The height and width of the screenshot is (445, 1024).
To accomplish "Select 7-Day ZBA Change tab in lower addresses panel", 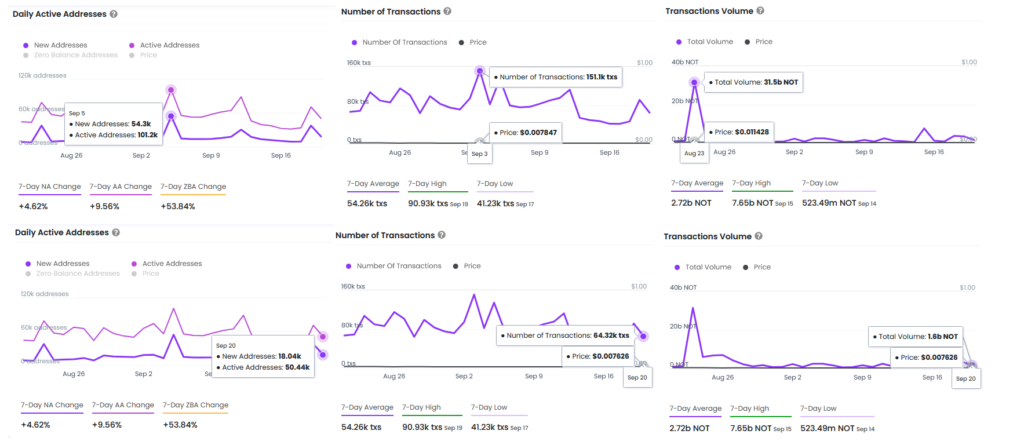I will [x=195, y=406].
